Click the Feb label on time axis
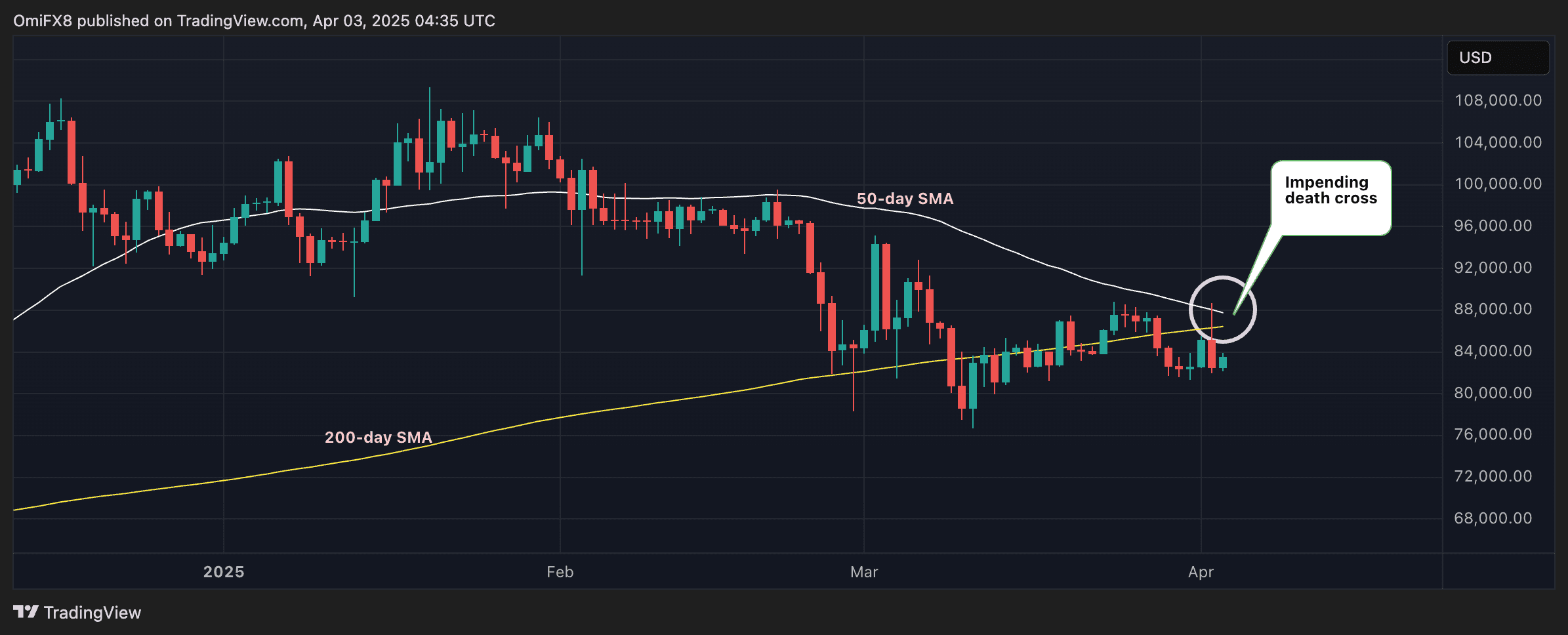1568x635 pixels. pos(560,572)
